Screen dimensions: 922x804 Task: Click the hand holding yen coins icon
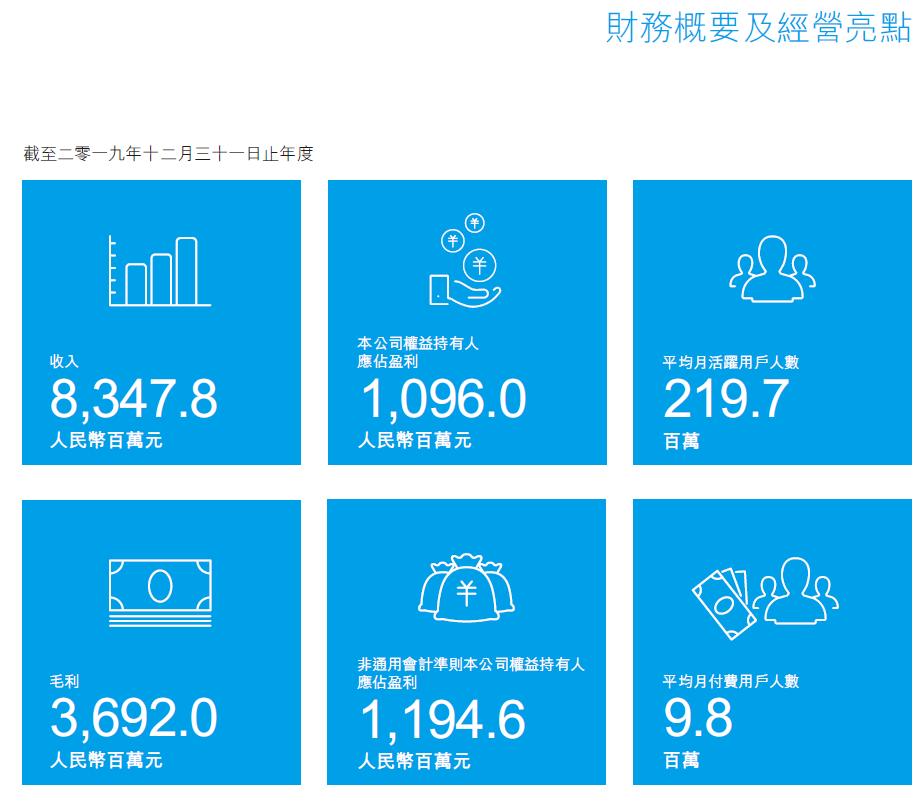click(465, 261)
